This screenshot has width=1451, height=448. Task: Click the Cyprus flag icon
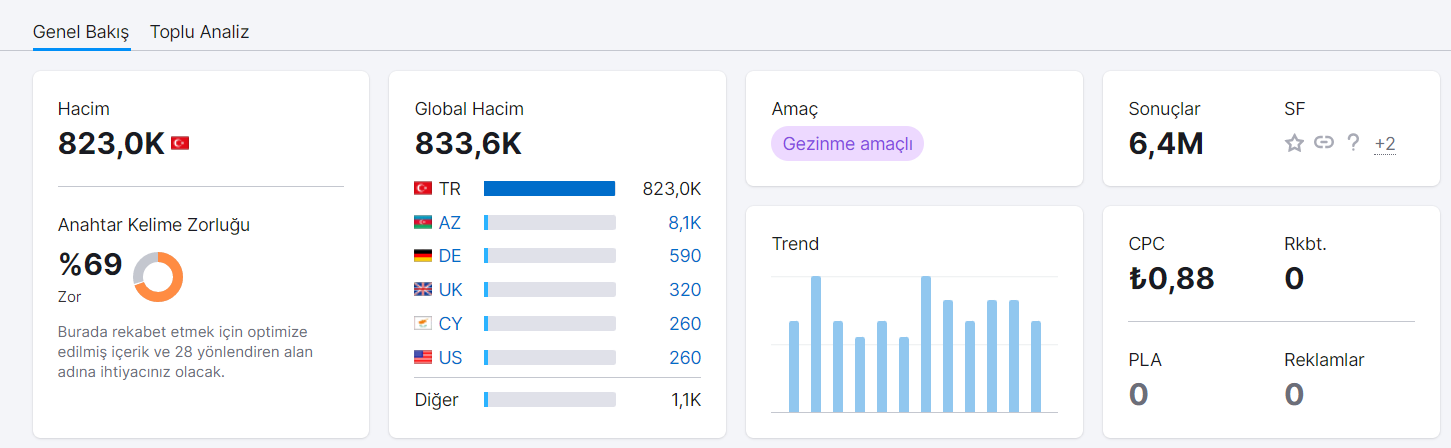click(x=423, y=324)
